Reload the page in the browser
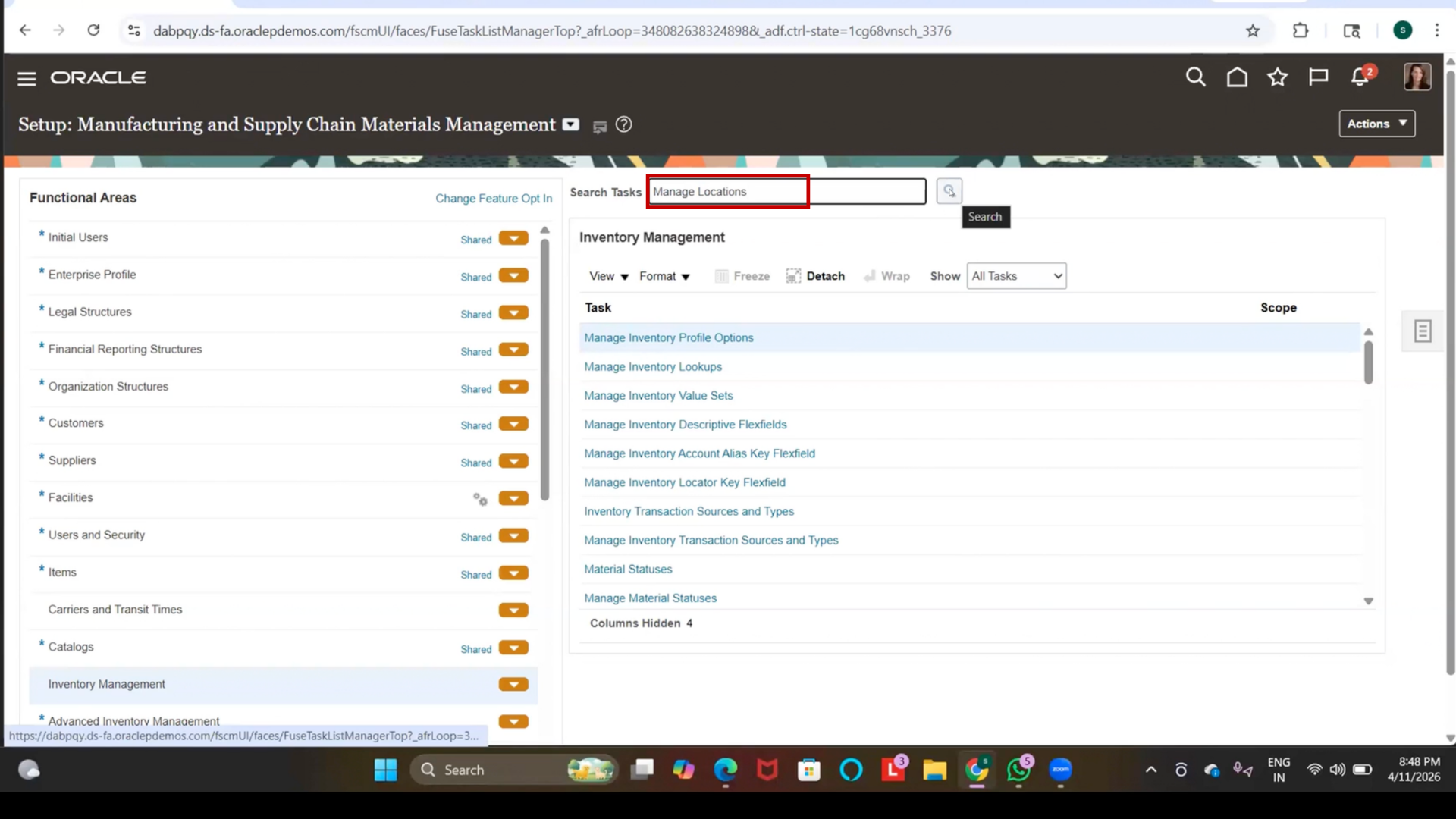Screen dimensions: 1456x819 (x=93, y=30)
